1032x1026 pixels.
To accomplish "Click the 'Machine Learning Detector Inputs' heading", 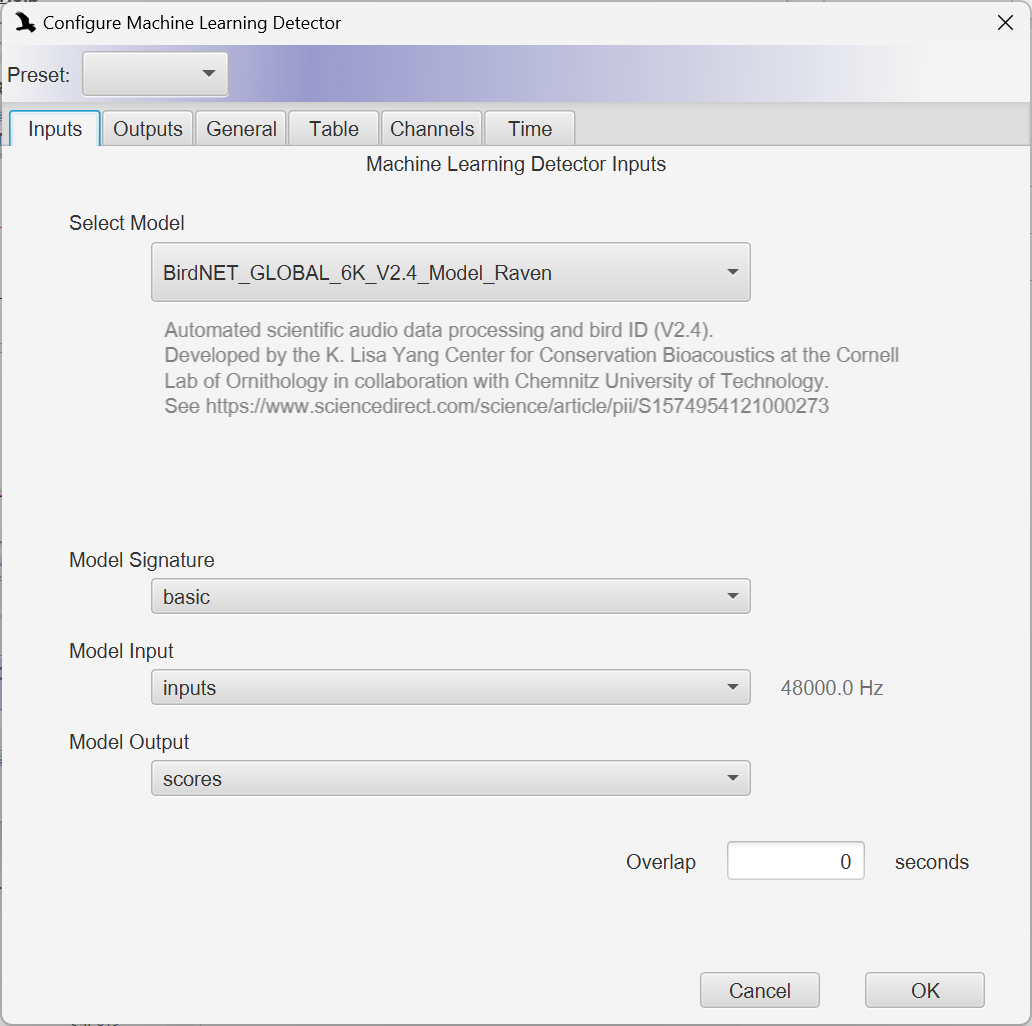I will pos(516,164).
